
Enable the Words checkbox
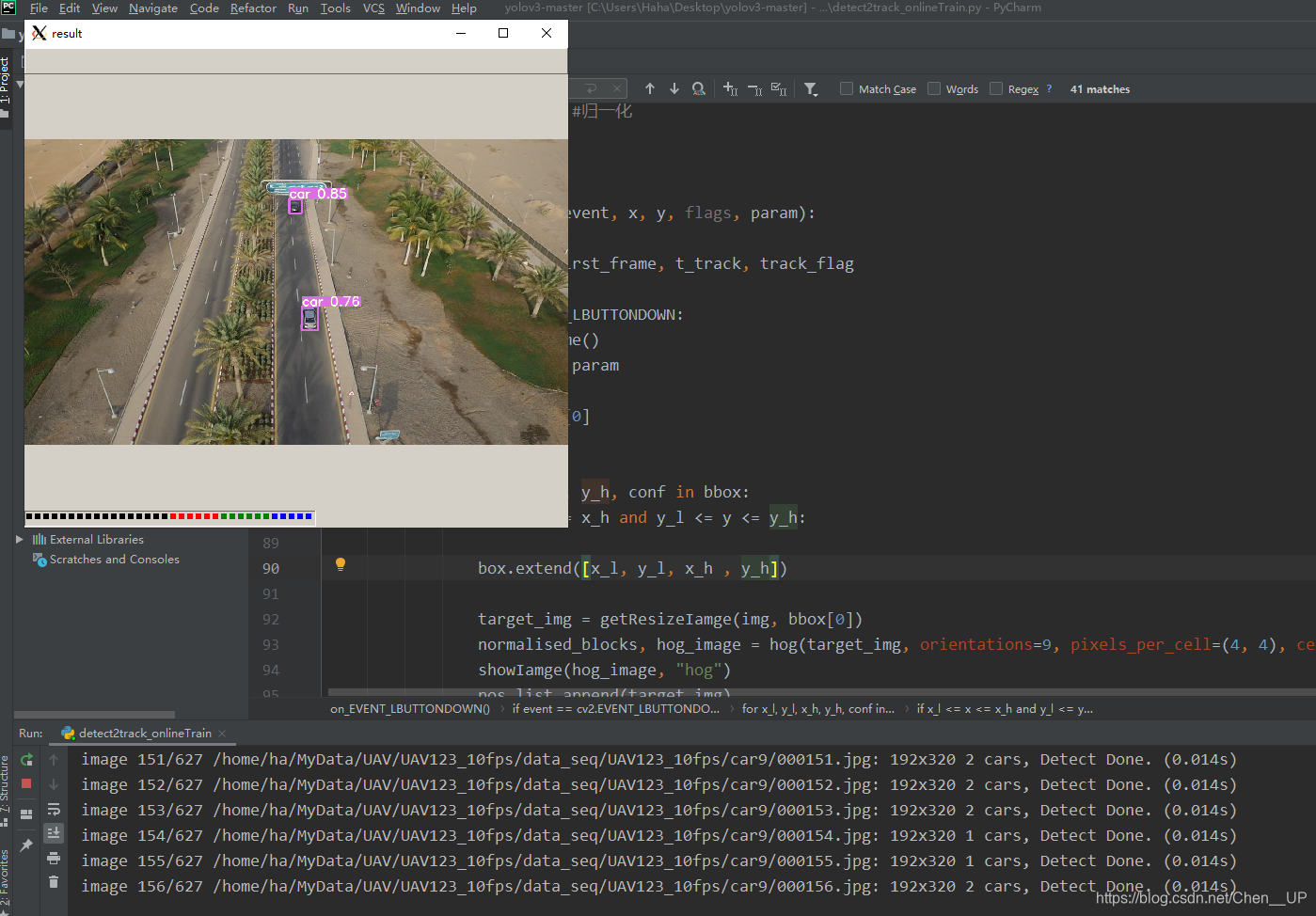[934, 88]
